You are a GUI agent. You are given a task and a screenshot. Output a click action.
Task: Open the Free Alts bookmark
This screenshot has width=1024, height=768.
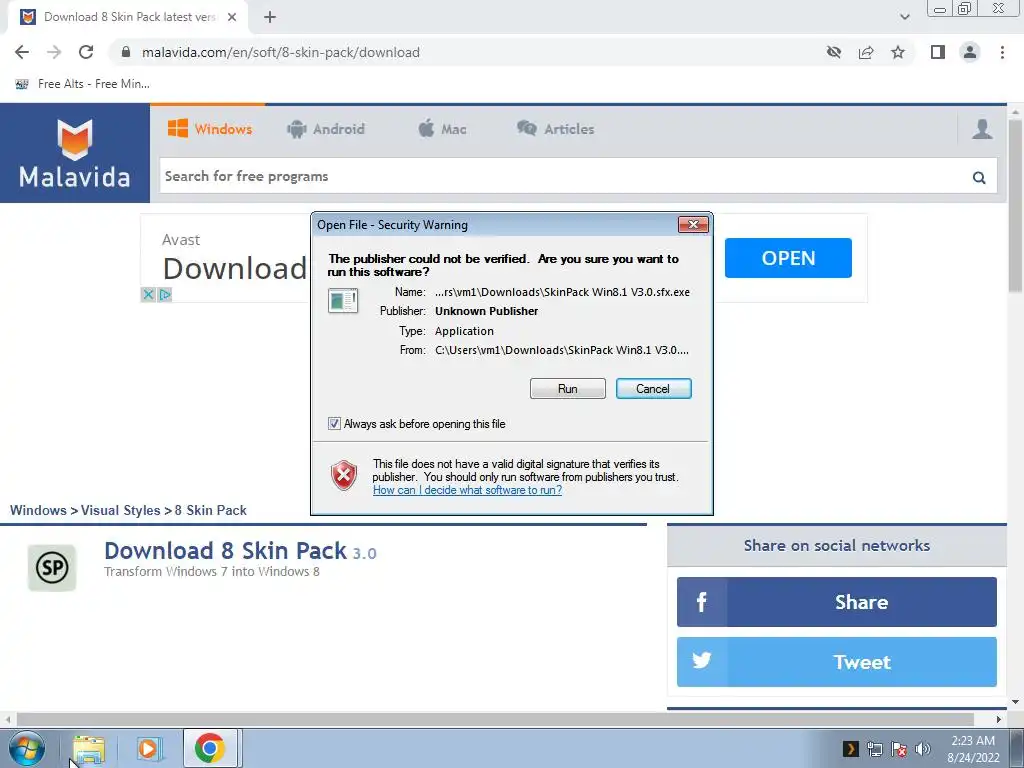pyautogui.click(x=82, y=84)
